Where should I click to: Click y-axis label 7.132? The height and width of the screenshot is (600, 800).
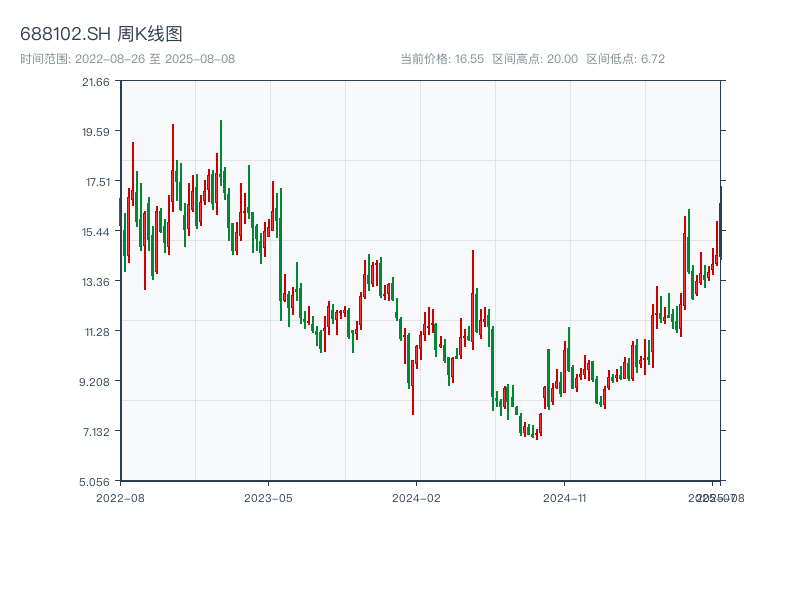(96, 432)
